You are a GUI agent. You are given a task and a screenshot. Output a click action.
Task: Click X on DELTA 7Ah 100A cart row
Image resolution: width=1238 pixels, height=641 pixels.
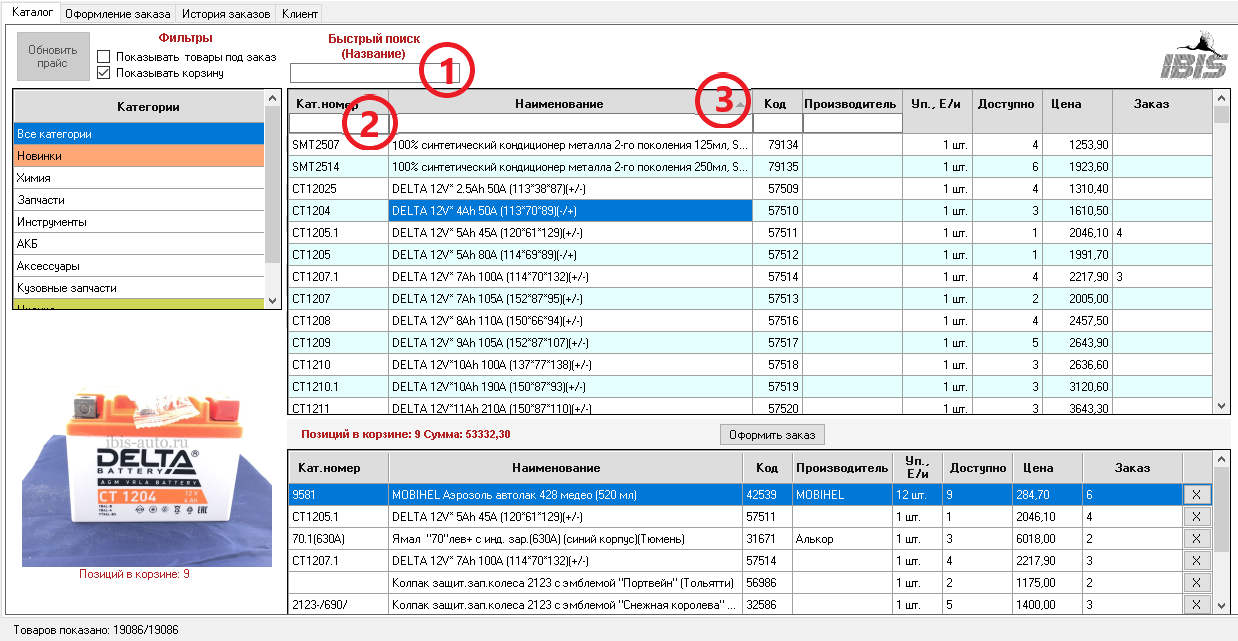click(1196, 560)
